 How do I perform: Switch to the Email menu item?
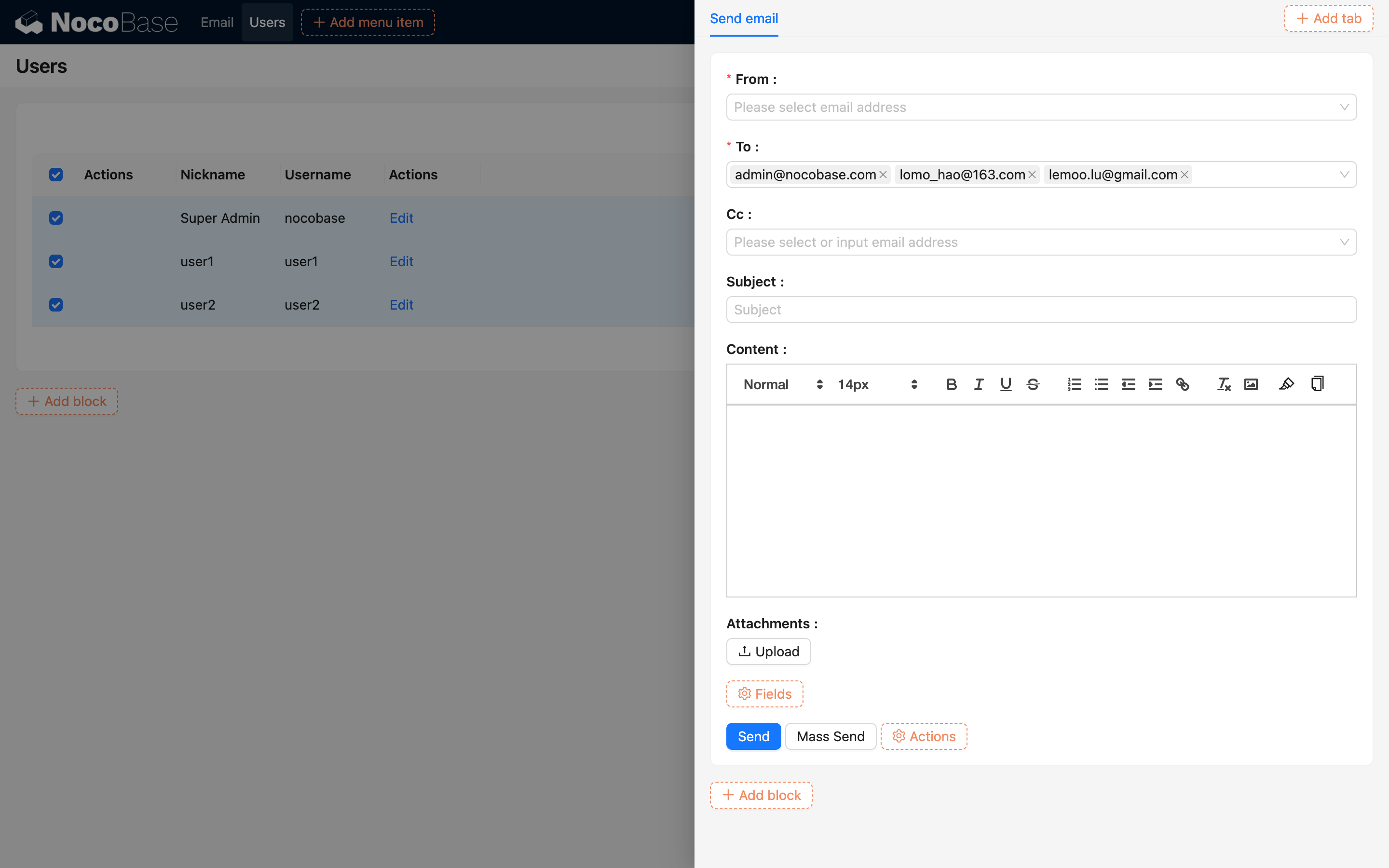[x=217, y=22]
